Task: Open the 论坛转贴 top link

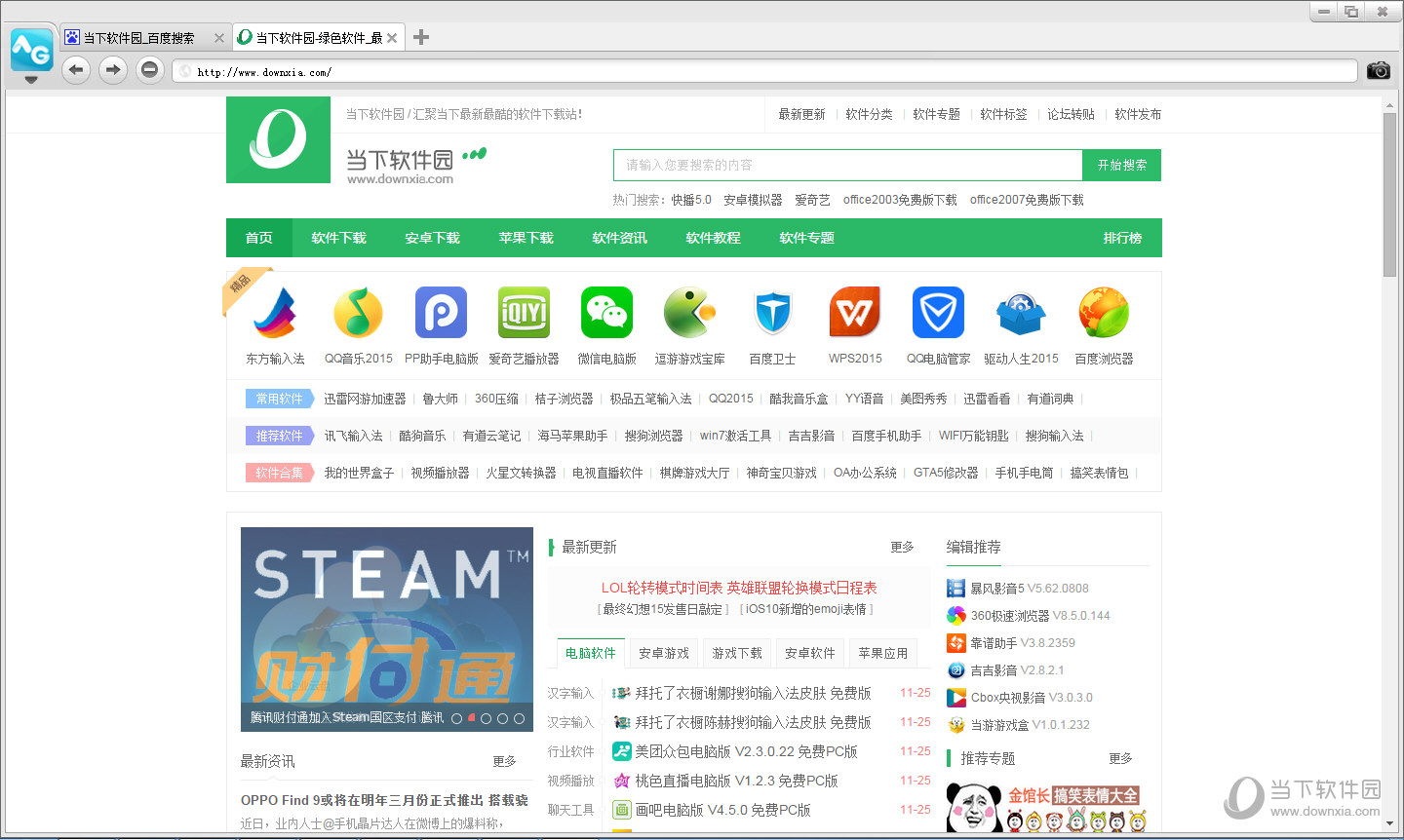Action: [1071, 114]
